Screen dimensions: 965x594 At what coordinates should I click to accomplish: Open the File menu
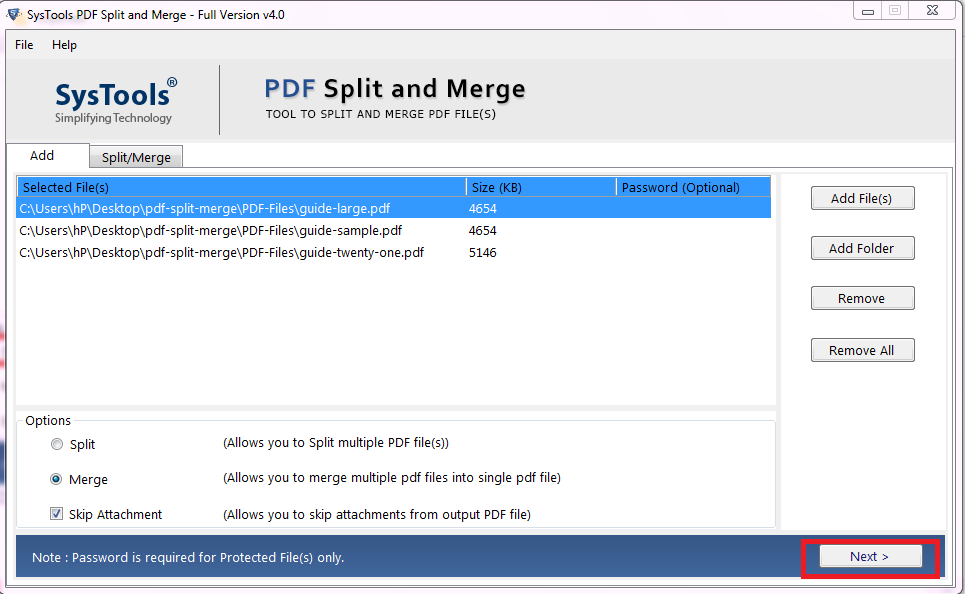tap(24, 45)
